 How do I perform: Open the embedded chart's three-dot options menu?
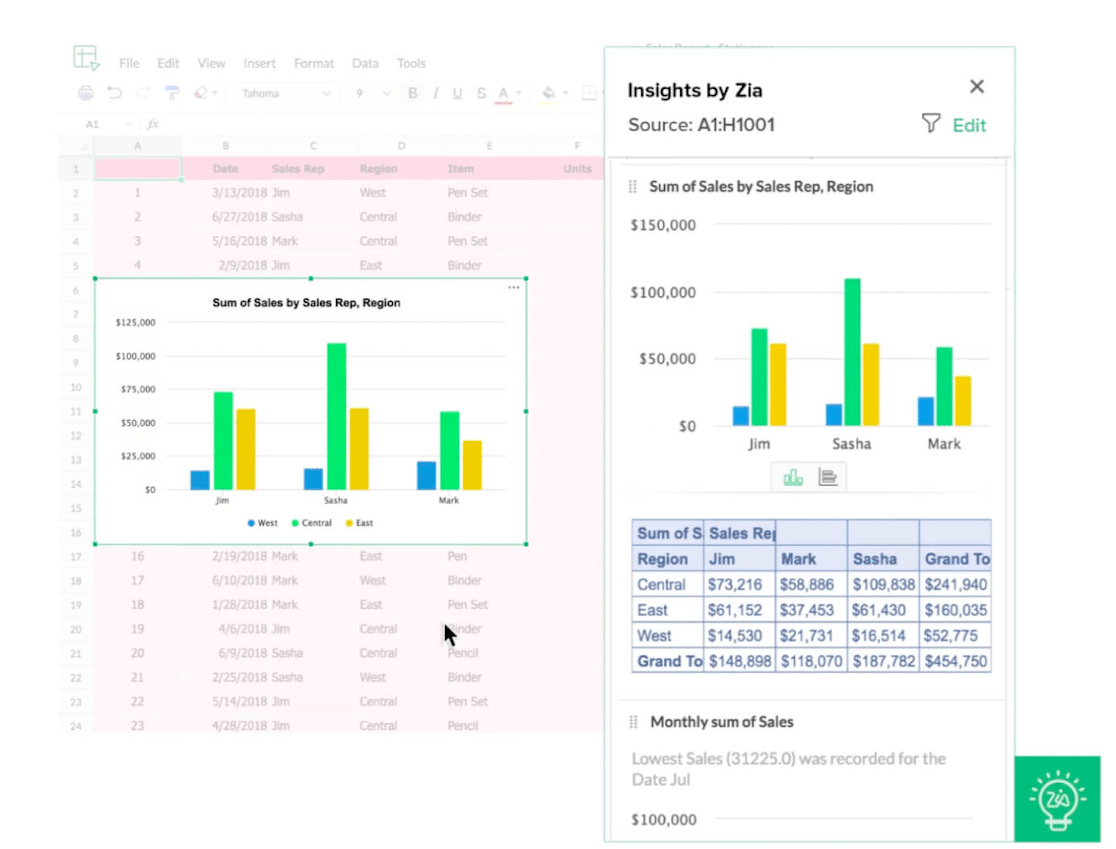point(513,288)
